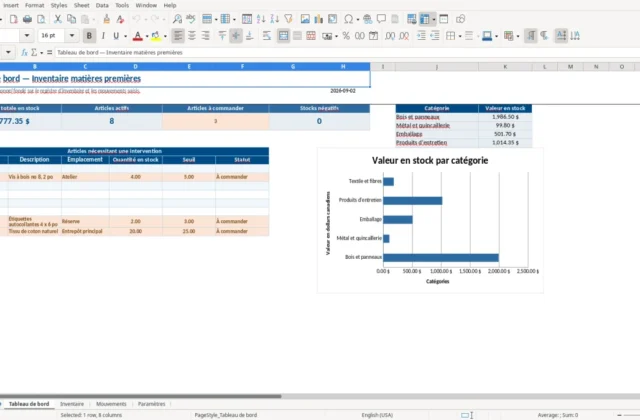
Task: Select the 'Bois et panneaux' category cell
Action: (x=437, y=117)
